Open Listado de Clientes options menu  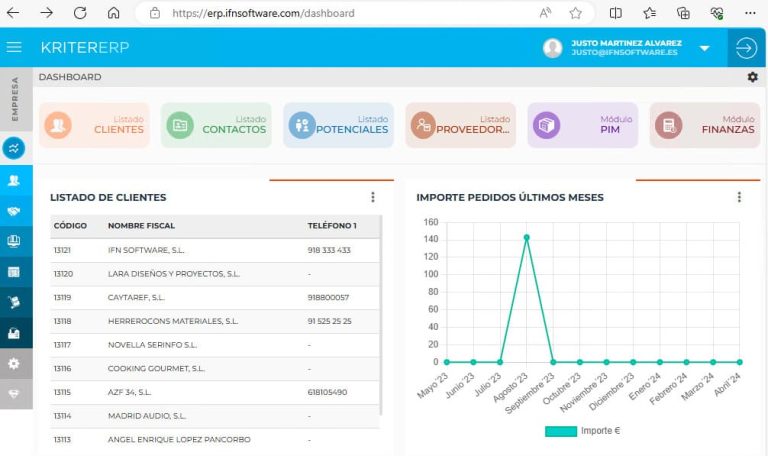coord(373,197)
